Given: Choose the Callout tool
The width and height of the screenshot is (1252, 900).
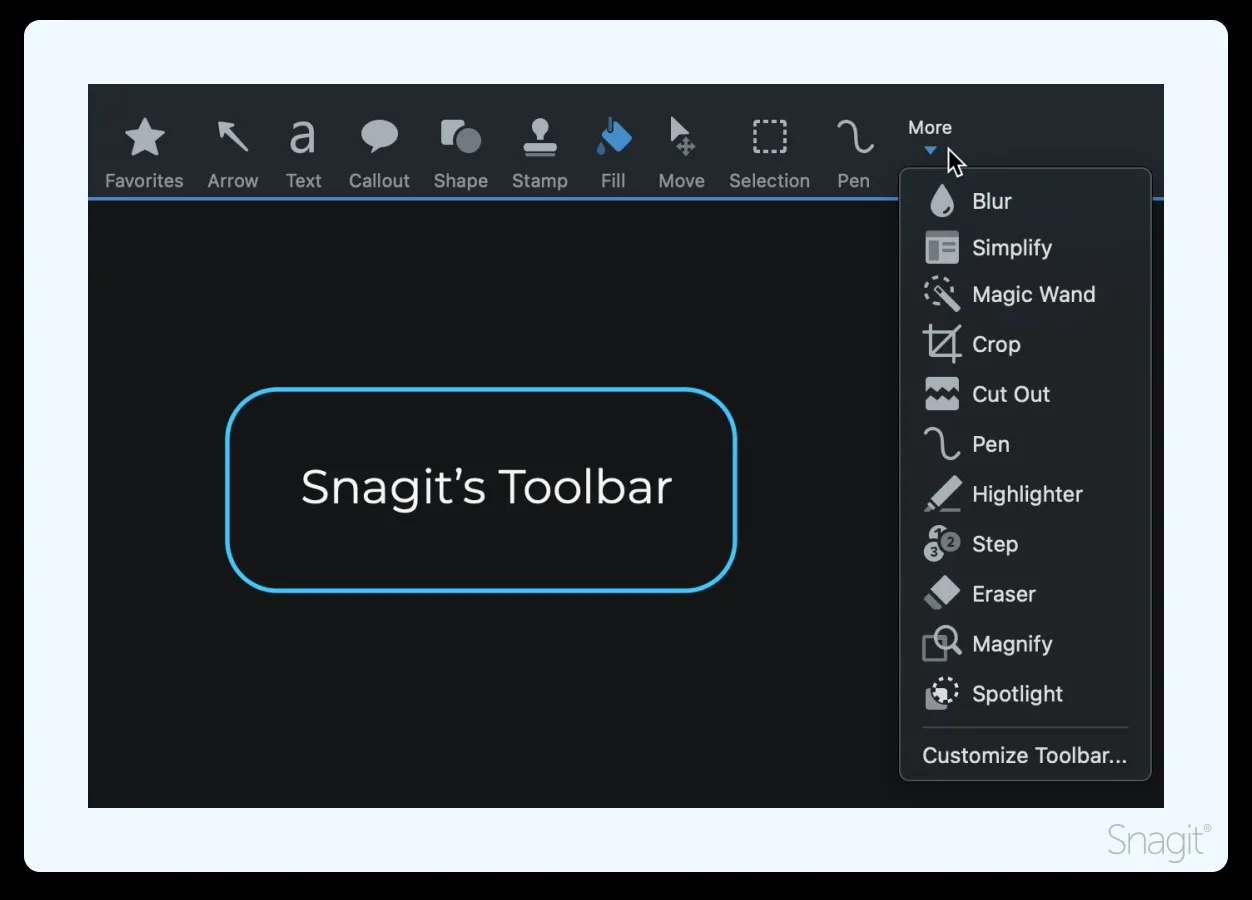Looking at the screenshot, I should coord(379,153).
